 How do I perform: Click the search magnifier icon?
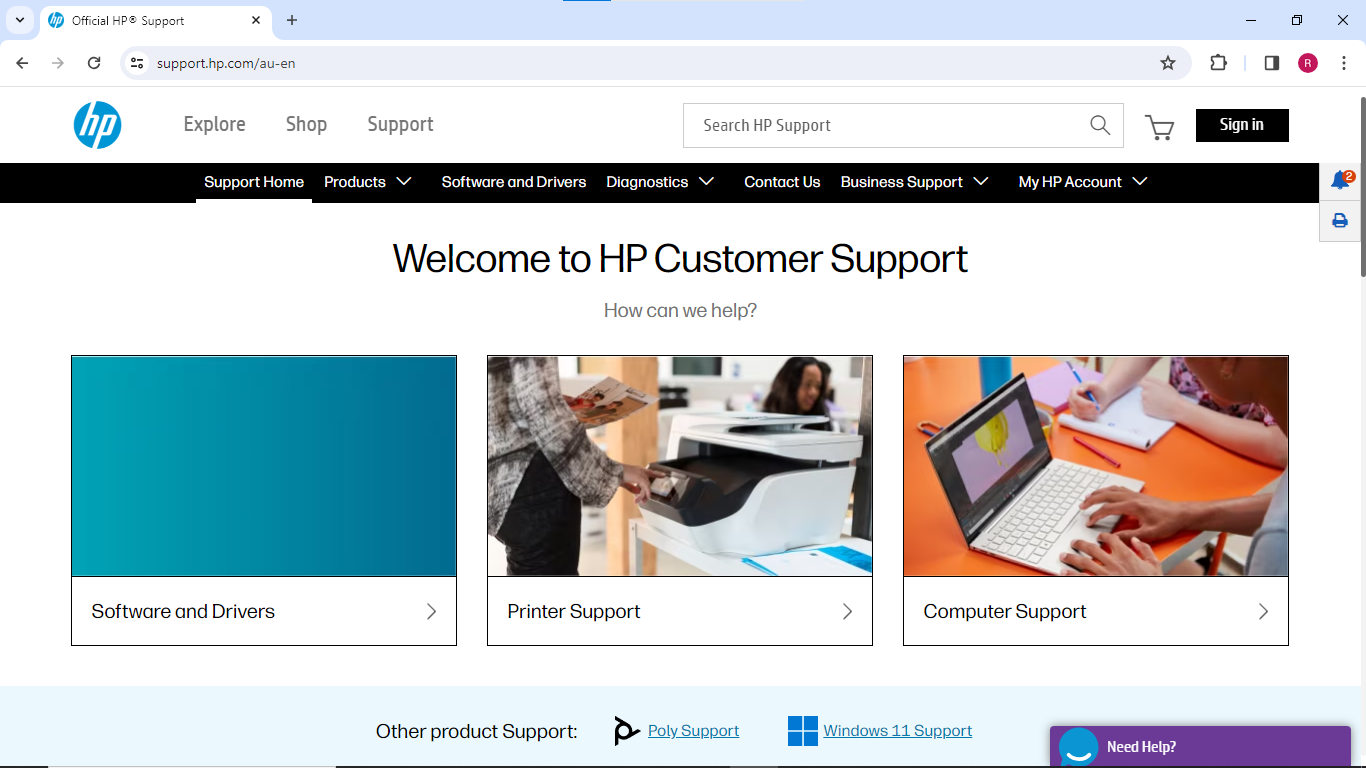coord(1100,125)
